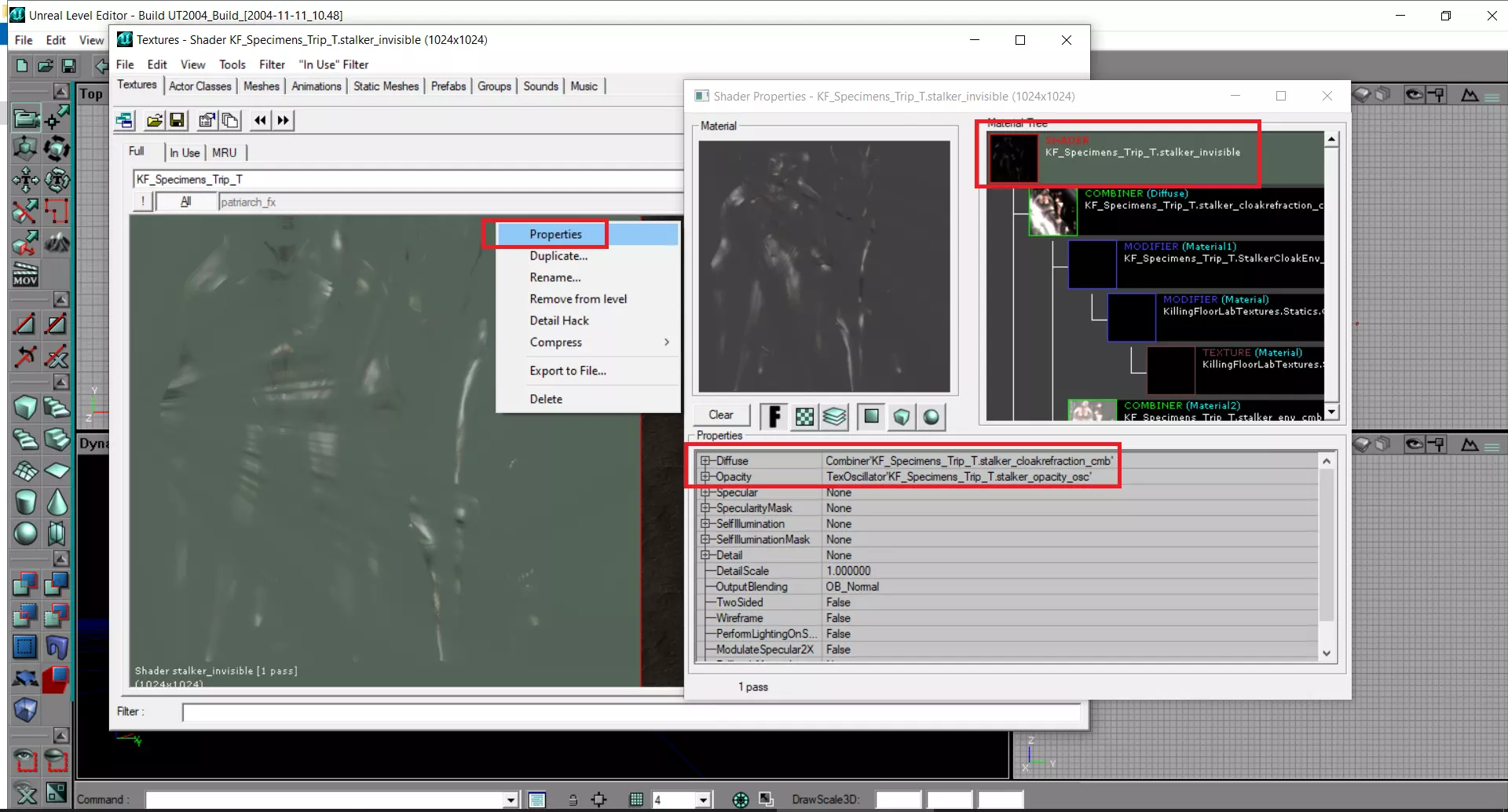Select the Camera Movement tool
The height and width of the screenshot is (812, 1508).
click(25, 119)
